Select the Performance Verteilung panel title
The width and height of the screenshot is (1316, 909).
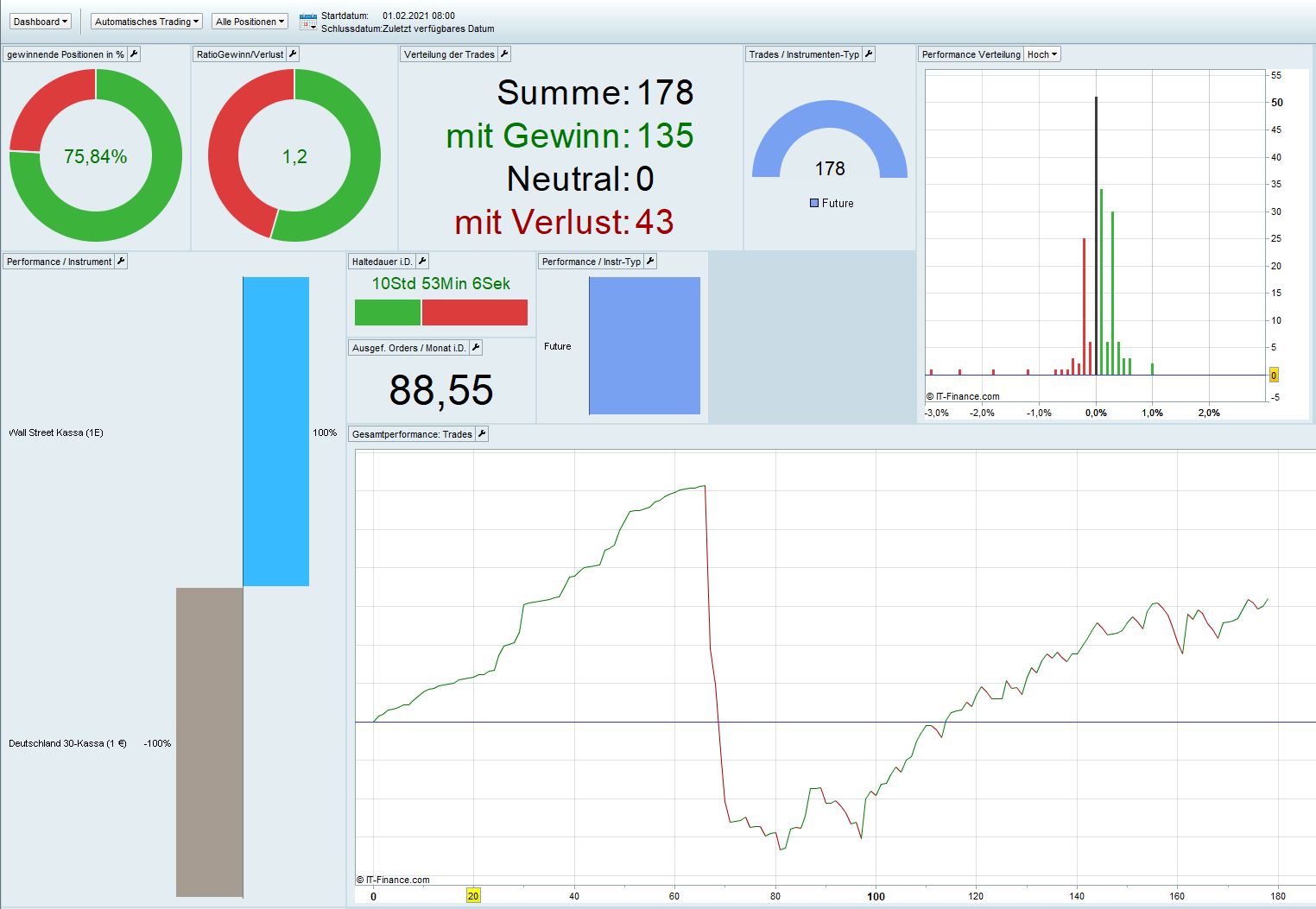(971, 54)
